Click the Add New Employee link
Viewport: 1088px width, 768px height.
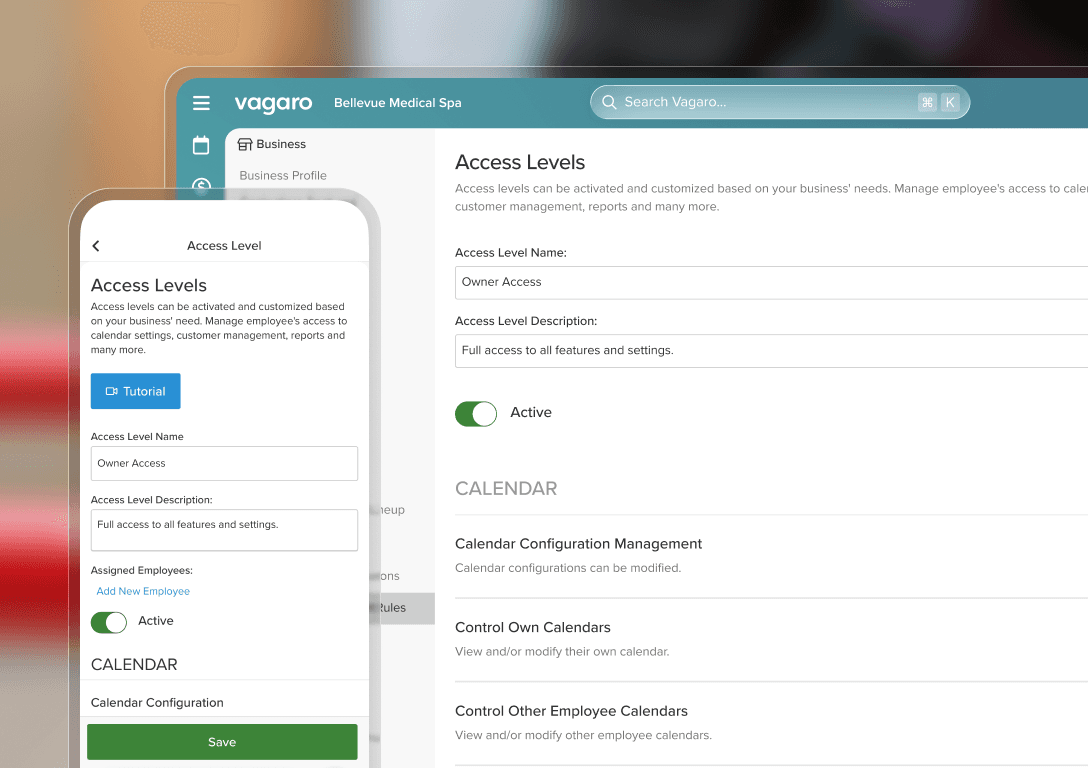point(143,592)
